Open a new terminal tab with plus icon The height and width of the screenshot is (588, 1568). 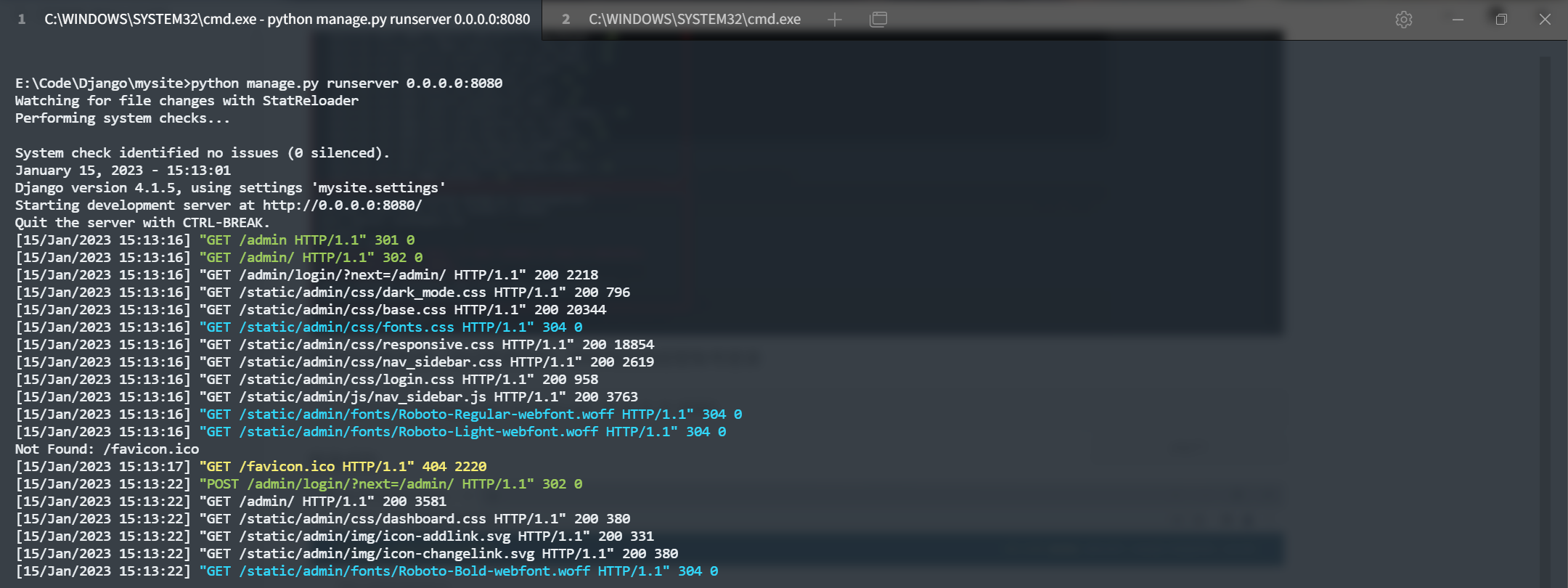coord(835,20)
